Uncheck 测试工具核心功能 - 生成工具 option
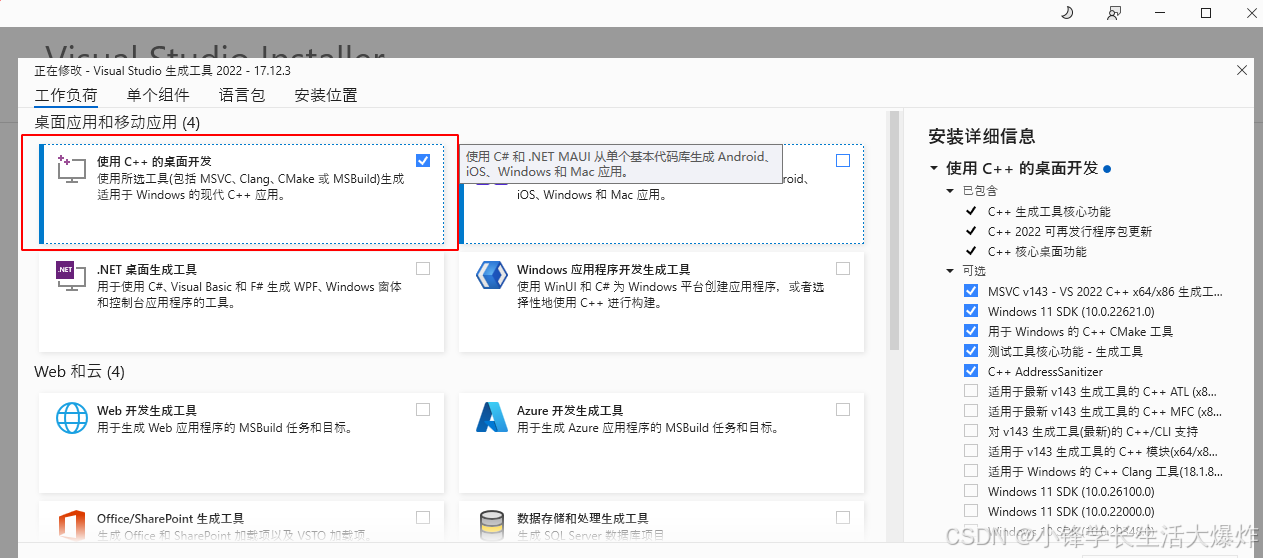The image size is (1263, 558). tap(971, 351)
